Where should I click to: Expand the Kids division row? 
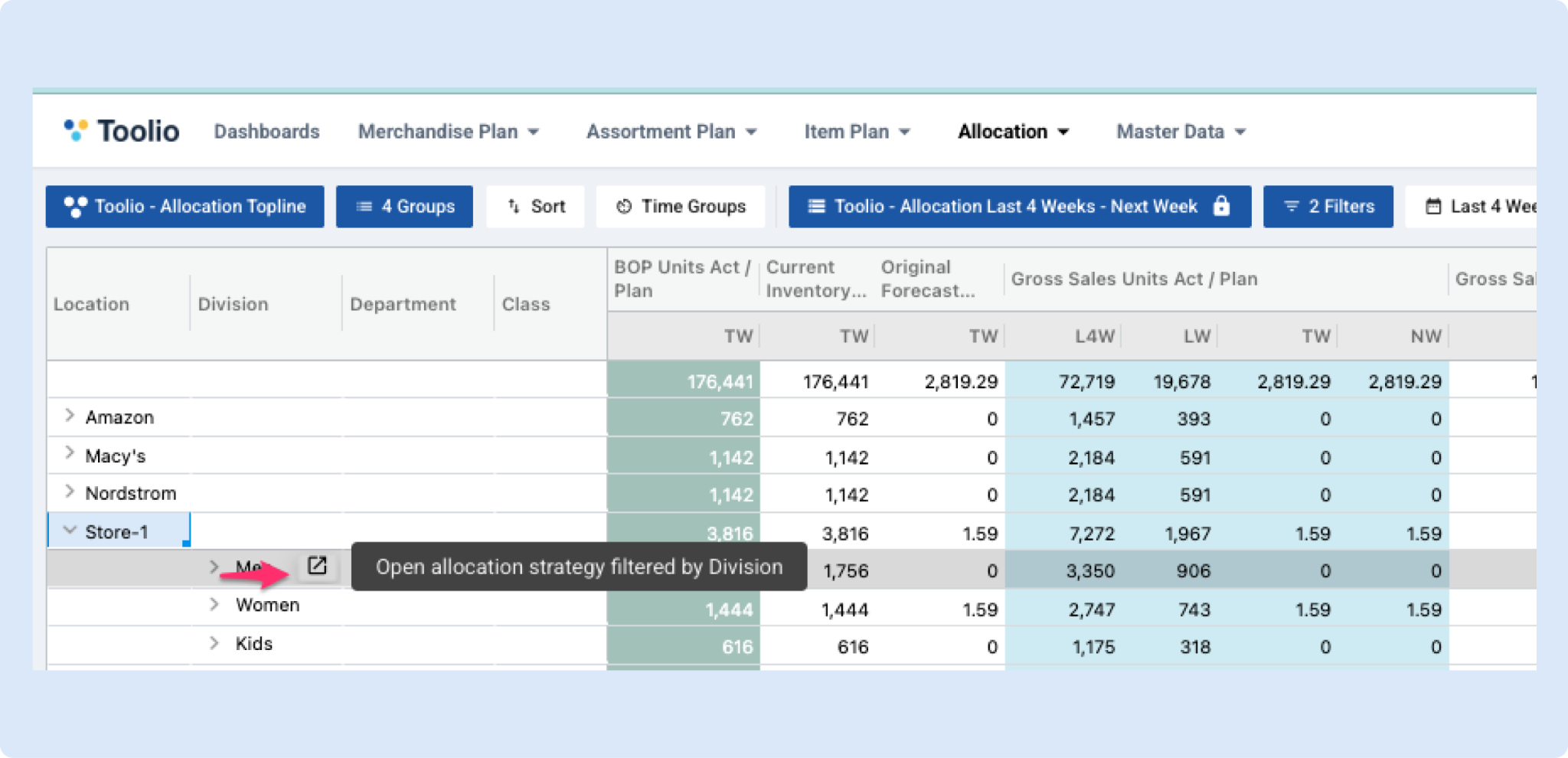click(x=214, y=643)
